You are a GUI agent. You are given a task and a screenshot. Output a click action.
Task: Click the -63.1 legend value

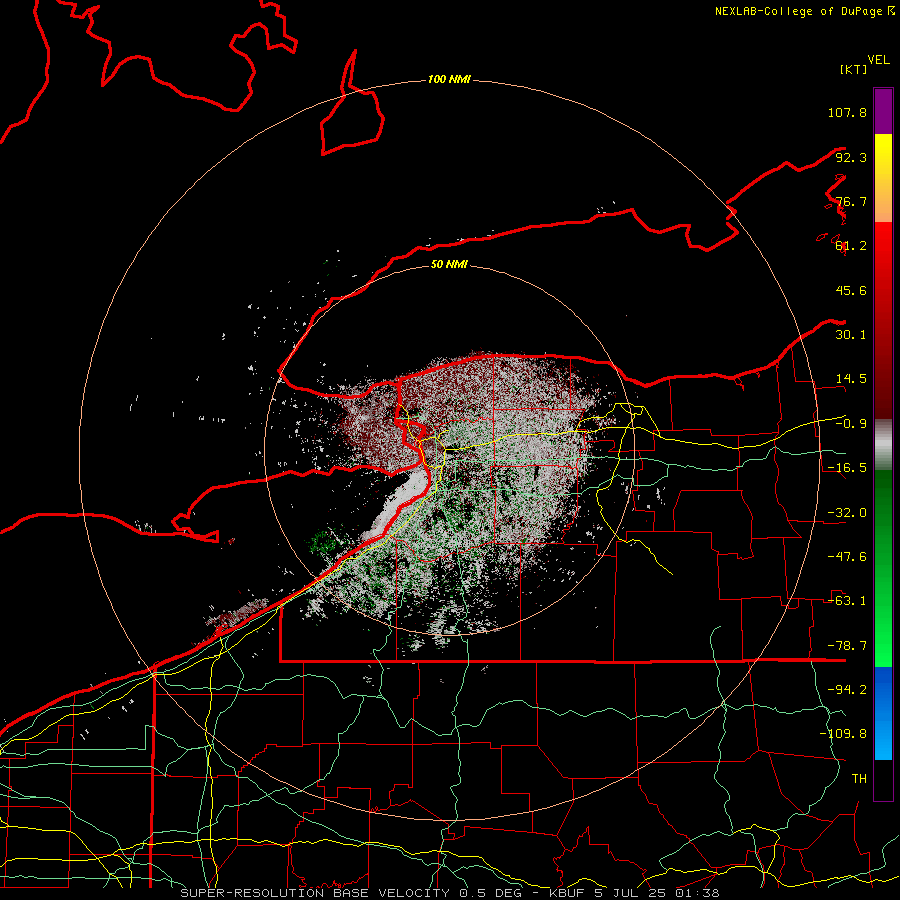[847, 601]
